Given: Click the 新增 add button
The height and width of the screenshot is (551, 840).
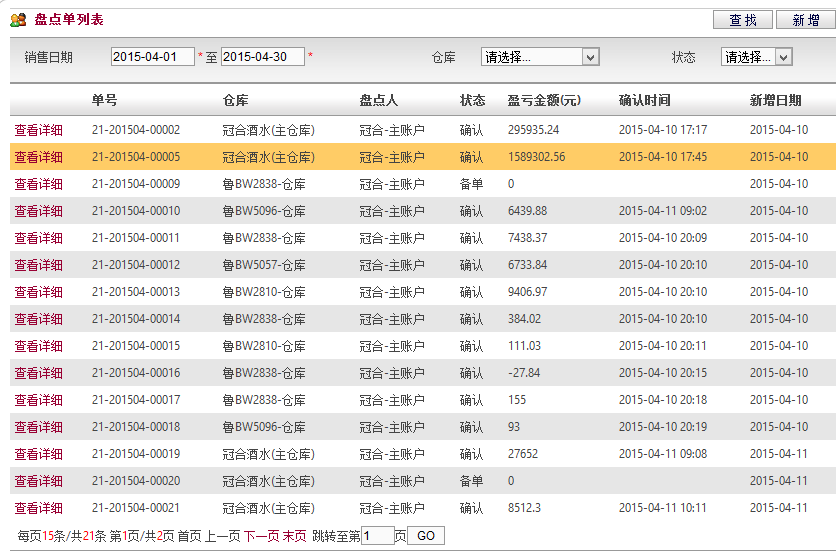Looking at the screenshot, I should (806, 20).
